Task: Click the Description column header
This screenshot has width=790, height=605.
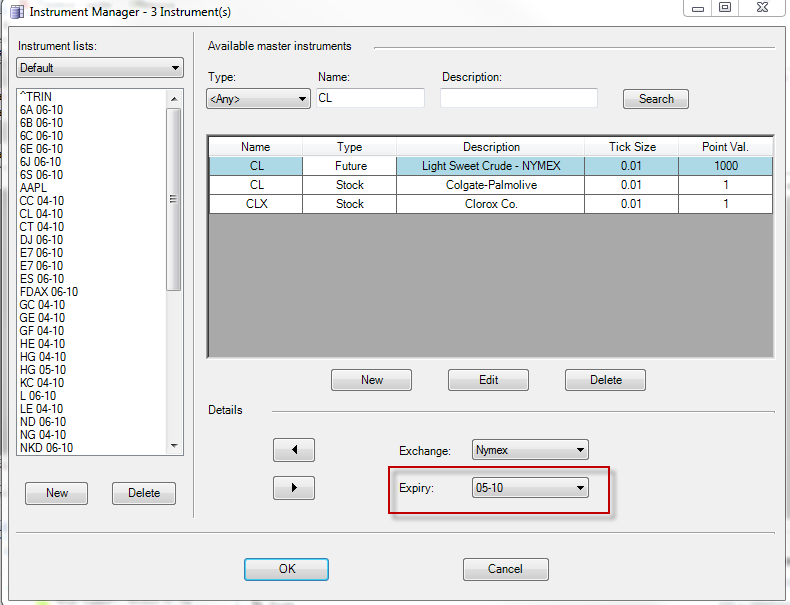Action: (x=491, y=147)
